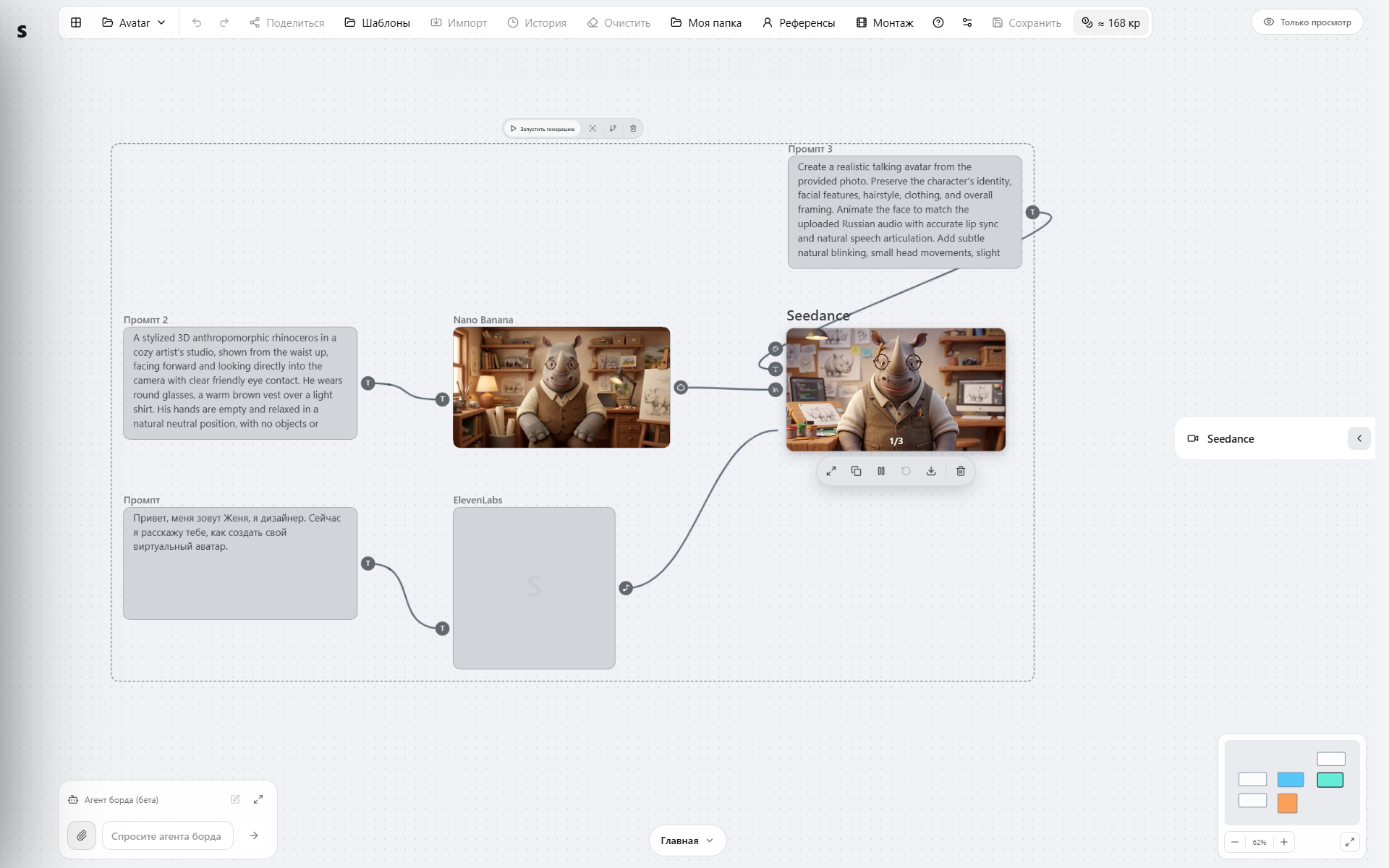The height and width of the screenshot is (868, 1389).
Task: Click the focus-on-group frame icon
Action: pyautogui.click(x=592, y=129)
